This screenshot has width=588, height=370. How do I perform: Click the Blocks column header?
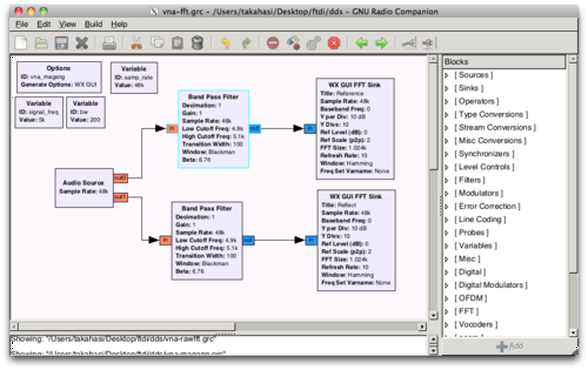point(504,62)
